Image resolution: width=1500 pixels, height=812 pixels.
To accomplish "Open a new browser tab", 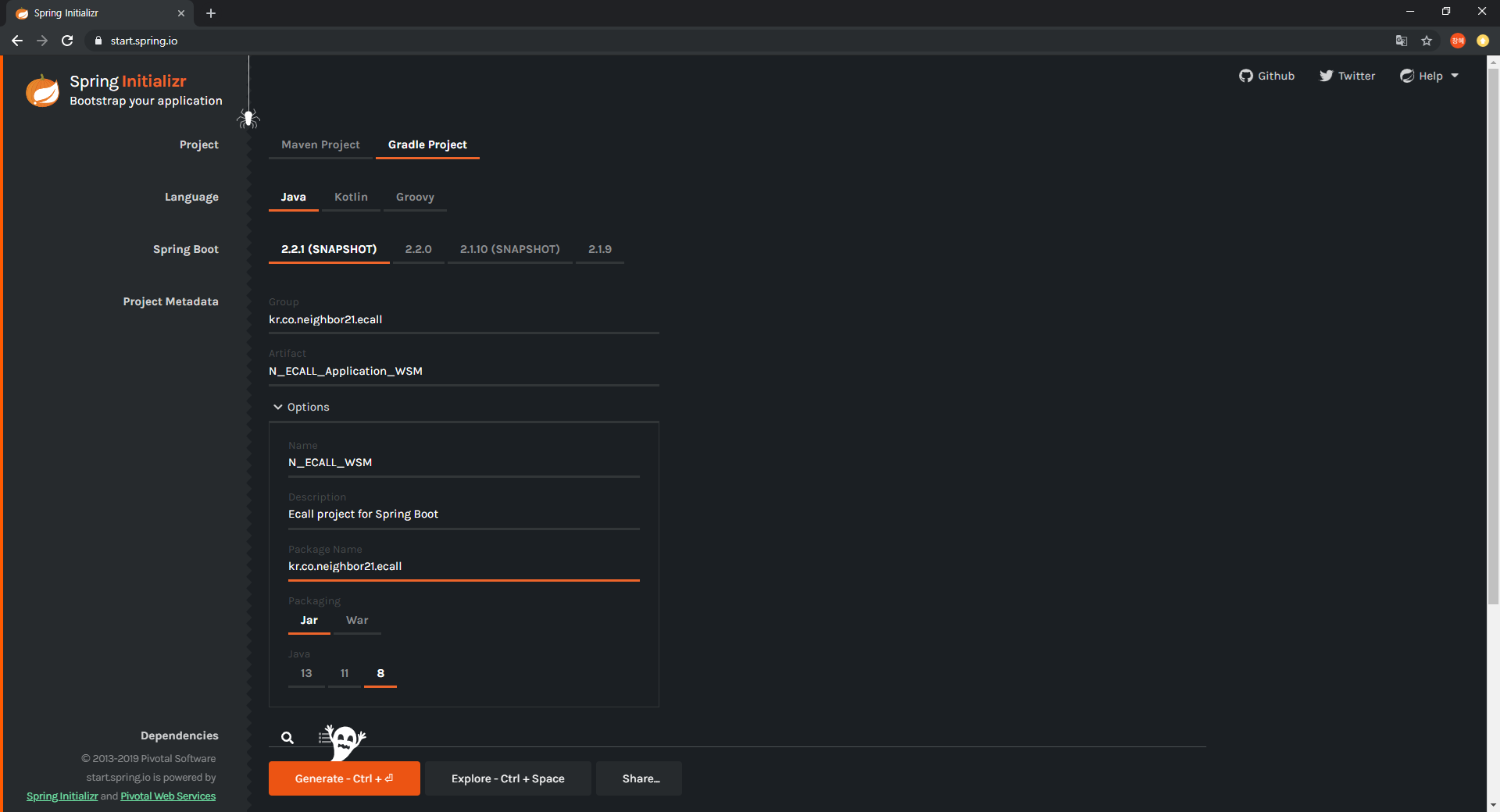I will tap(211, 13).
